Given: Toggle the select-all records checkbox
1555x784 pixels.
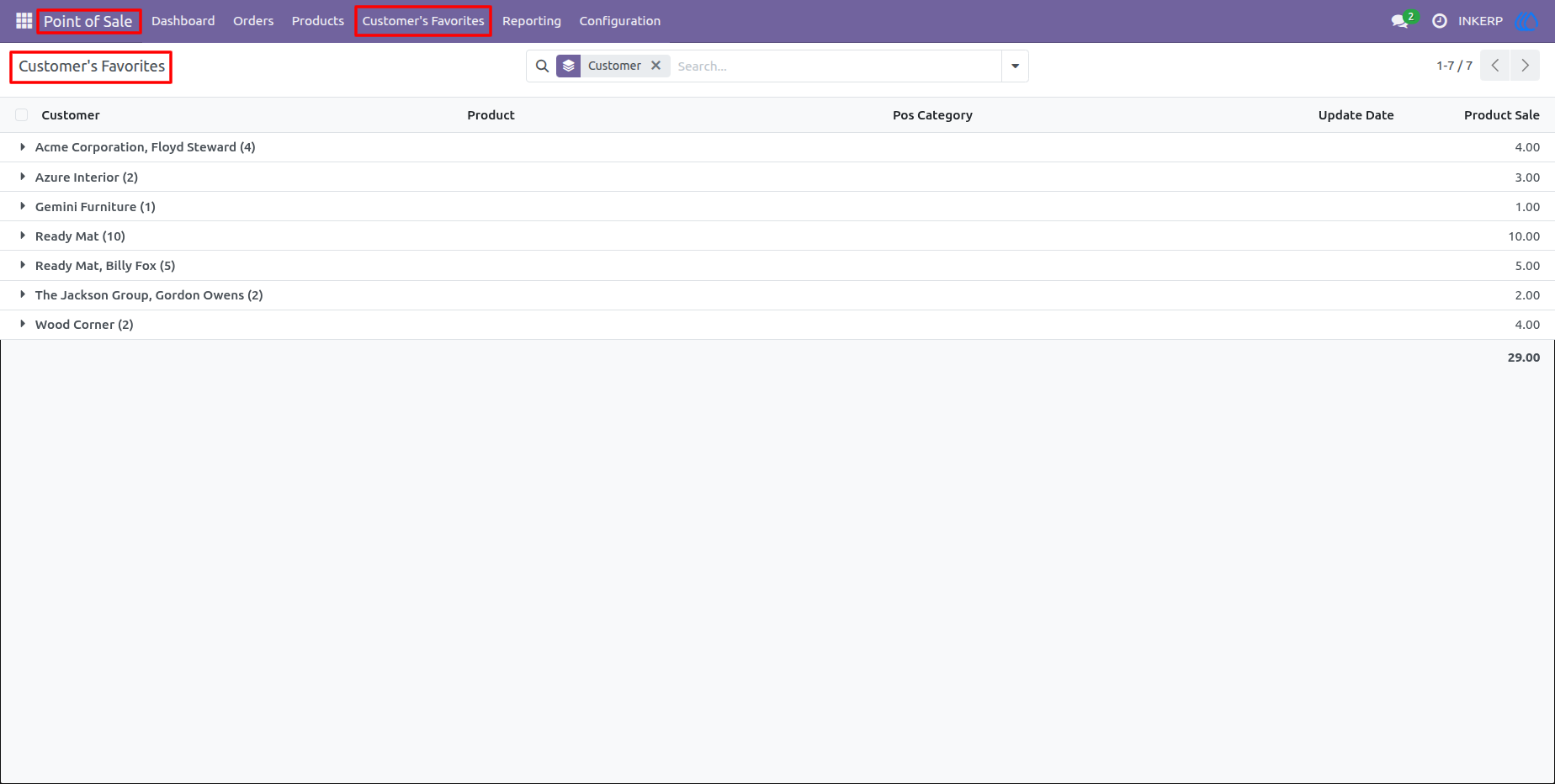Looking at the screenshot, I should (x=22, y=115).
